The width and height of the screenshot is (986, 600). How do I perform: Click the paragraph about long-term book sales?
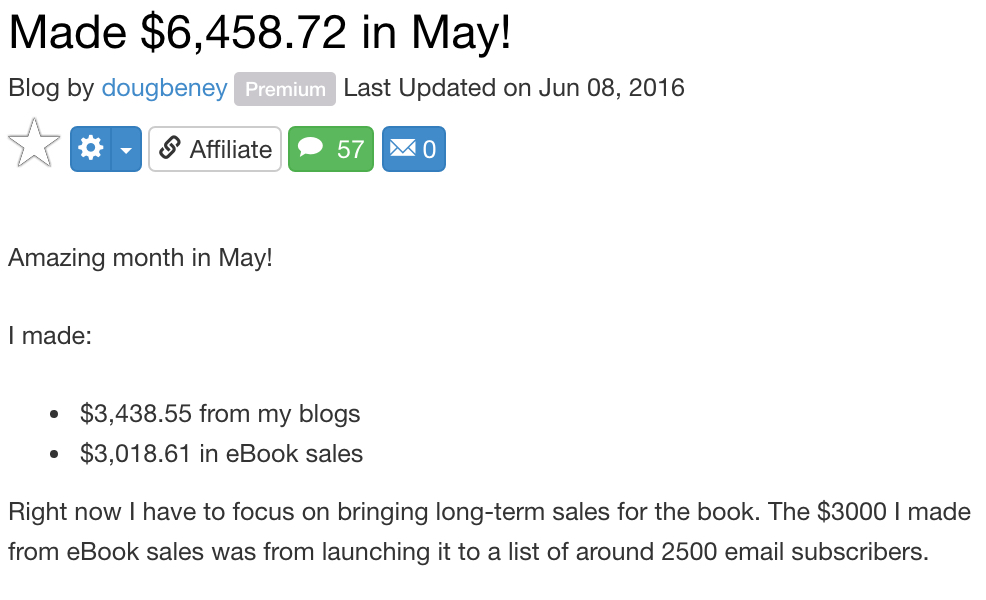[x=489, y=531]
